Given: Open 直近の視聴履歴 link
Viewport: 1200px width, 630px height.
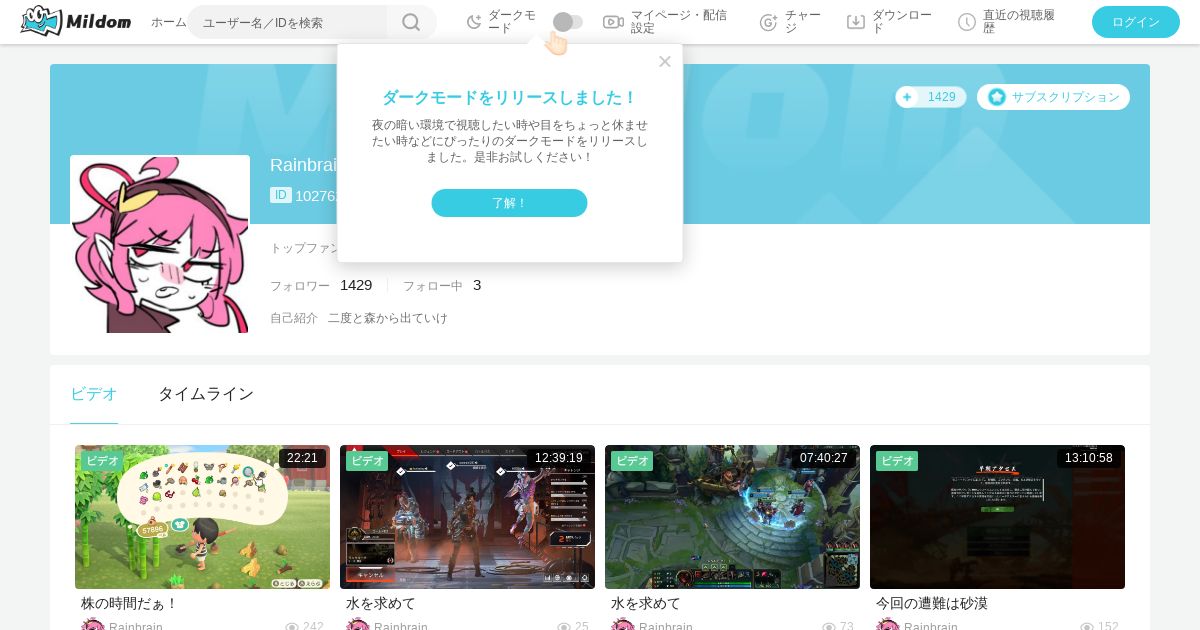Looking at the screenshot, I should click(x=1018, y=22).
